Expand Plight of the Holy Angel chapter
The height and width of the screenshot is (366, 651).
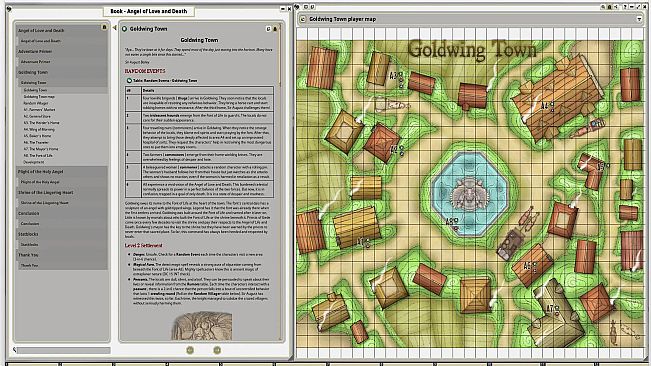62,171
